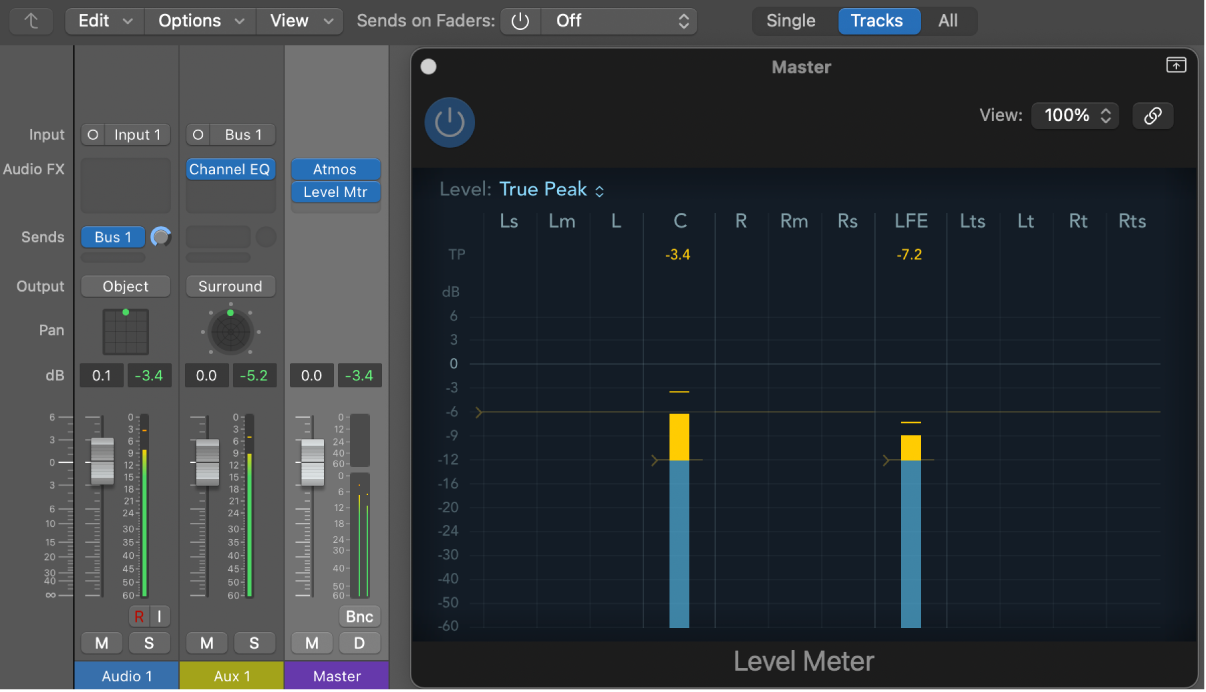This screenshot has height=692, width=1206.
Task: Select the Tracks mixer mode
Action: click(x=877, y=21)
